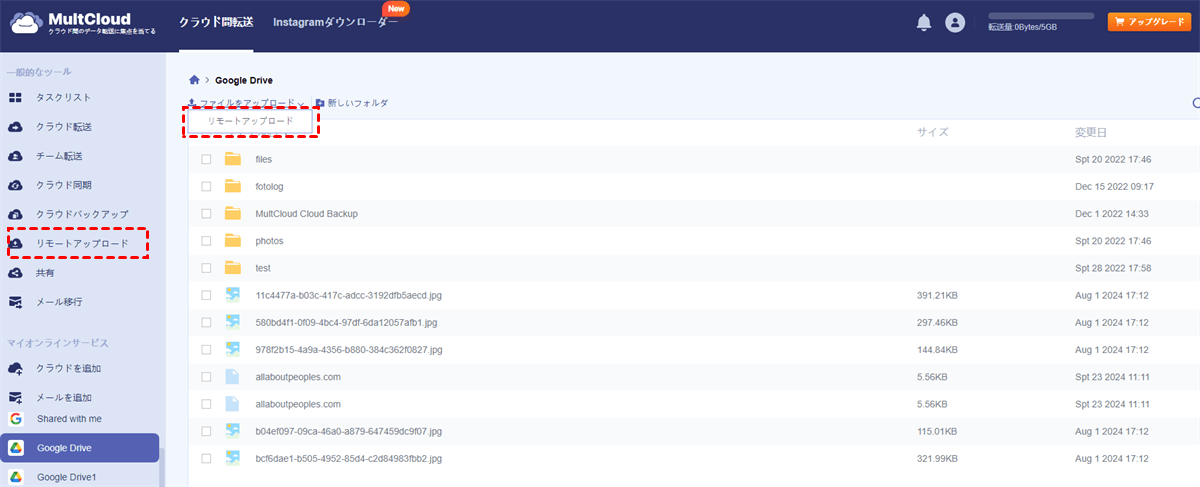Click the メール移行 sidebar icon
This screenshot has height=487, width=1200.
tap(15, 301)
